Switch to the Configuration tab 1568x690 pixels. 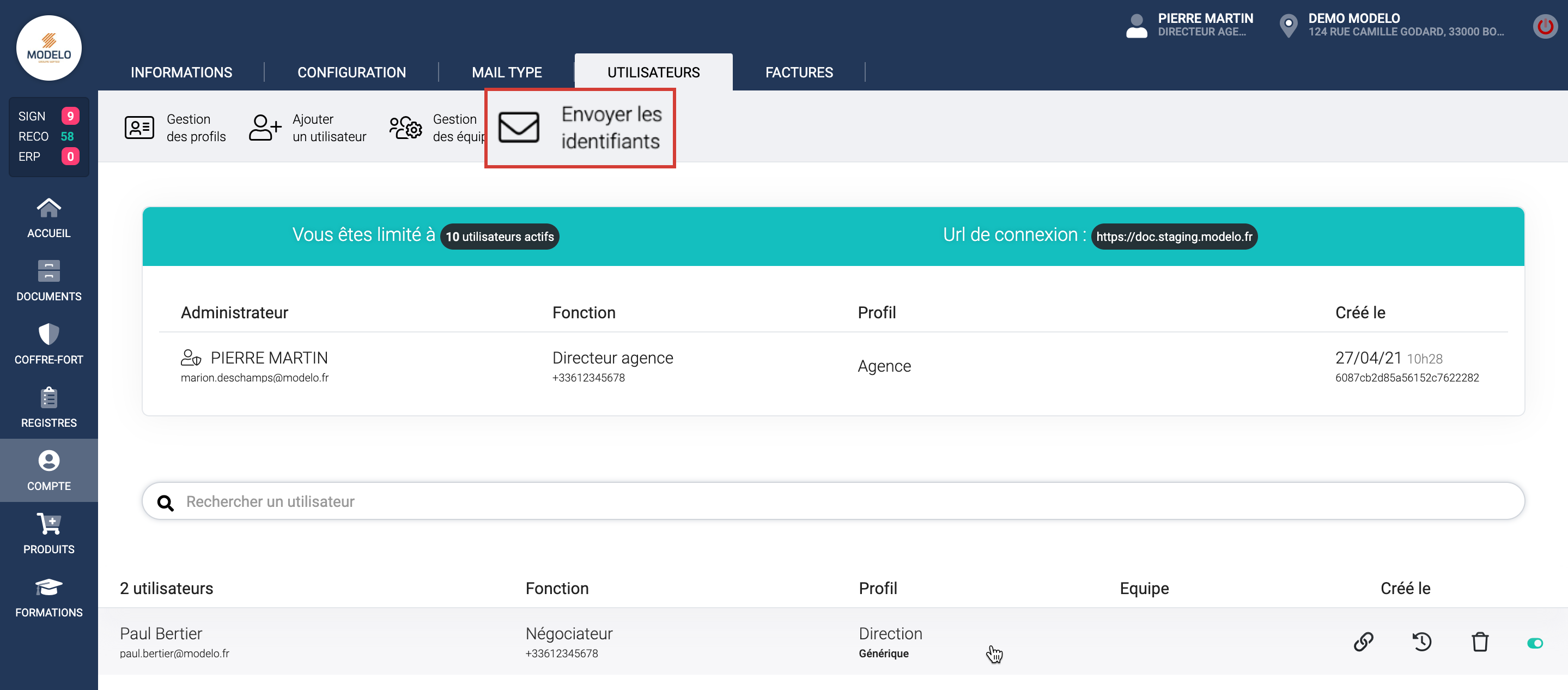click(351, 72)
